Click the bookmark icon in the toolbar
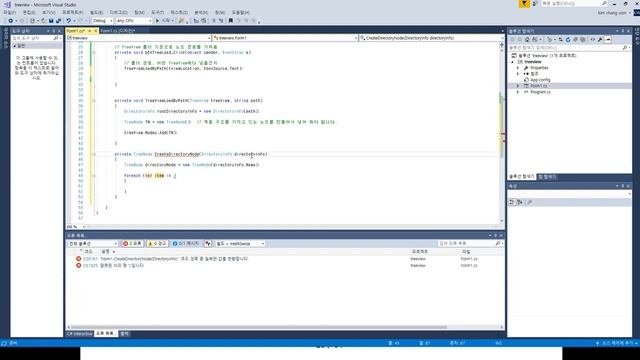The height and width of the screenshot is (360, 640). [231, 20]
